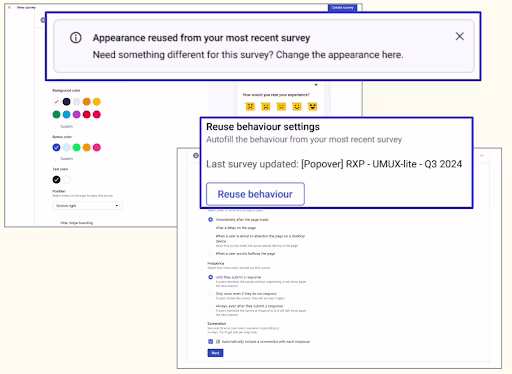Click the angry face emoji in preview
Viewport: 512px width, 374px height.
point(250,106)
